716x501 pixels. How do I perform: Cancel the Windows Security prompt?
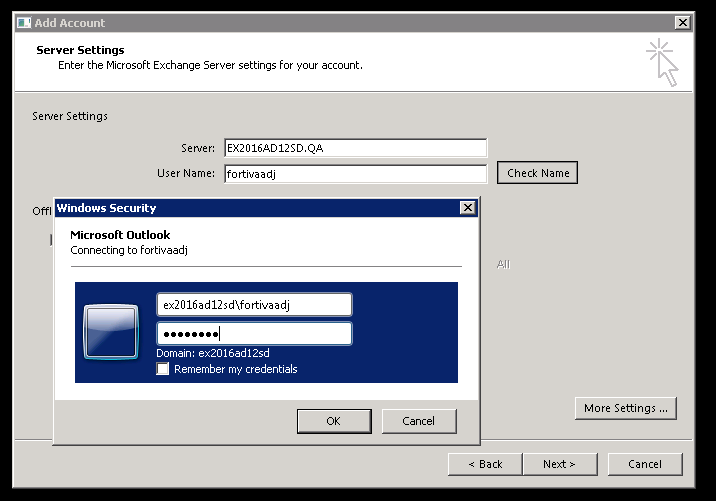[419, 421]
